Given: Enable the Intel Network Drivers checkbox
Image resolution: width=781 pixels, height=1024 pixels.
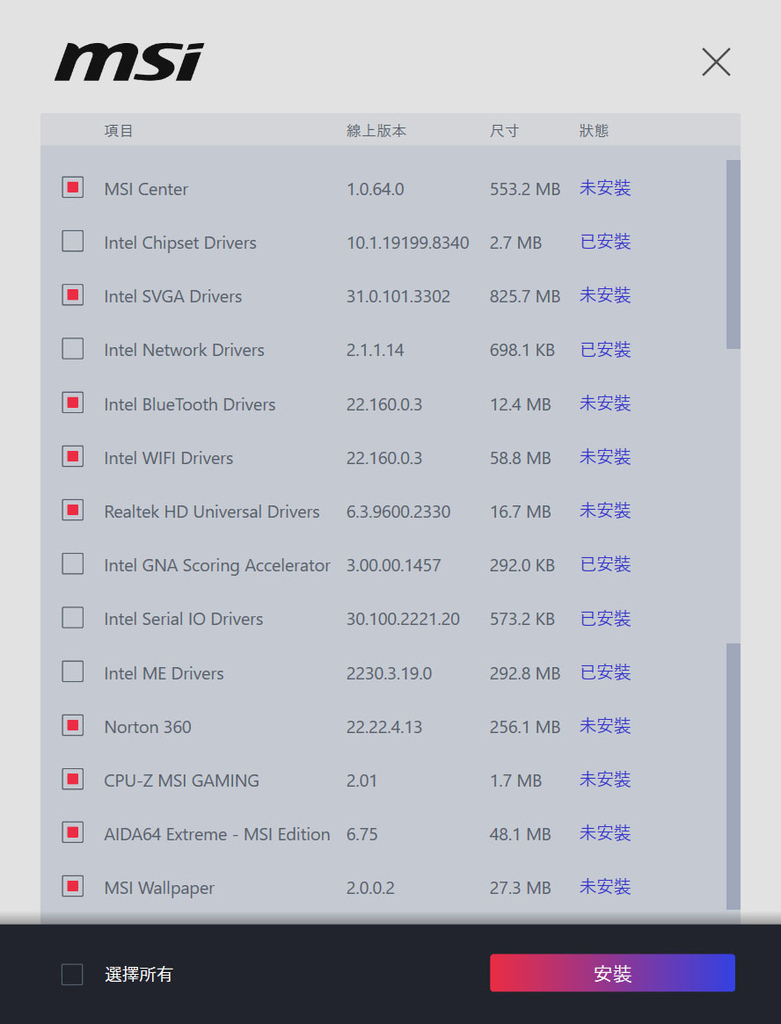Looking at the screenshot, I should pos(72,349).
